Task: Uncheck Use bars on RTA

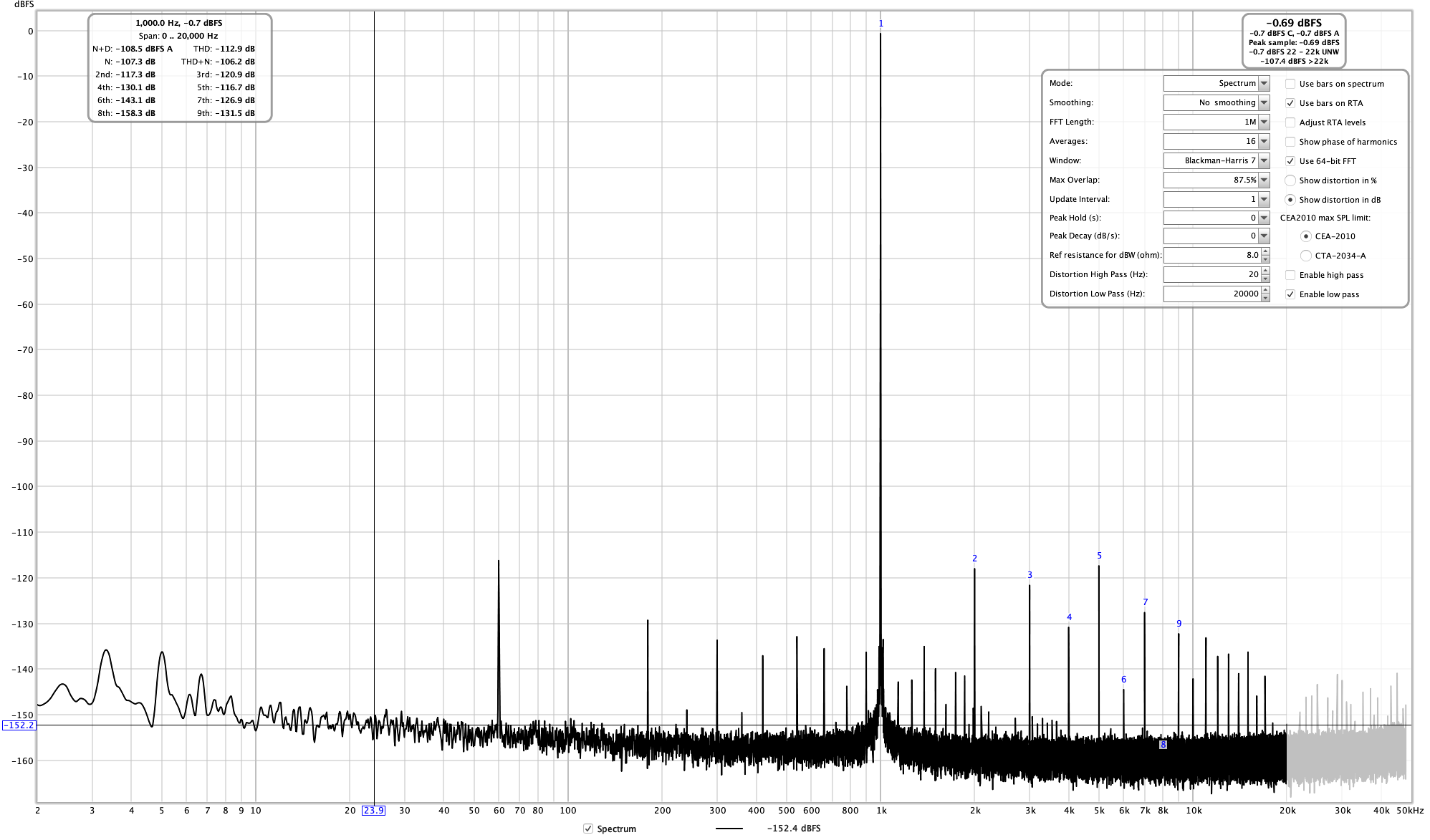Action: (1290, 103)
